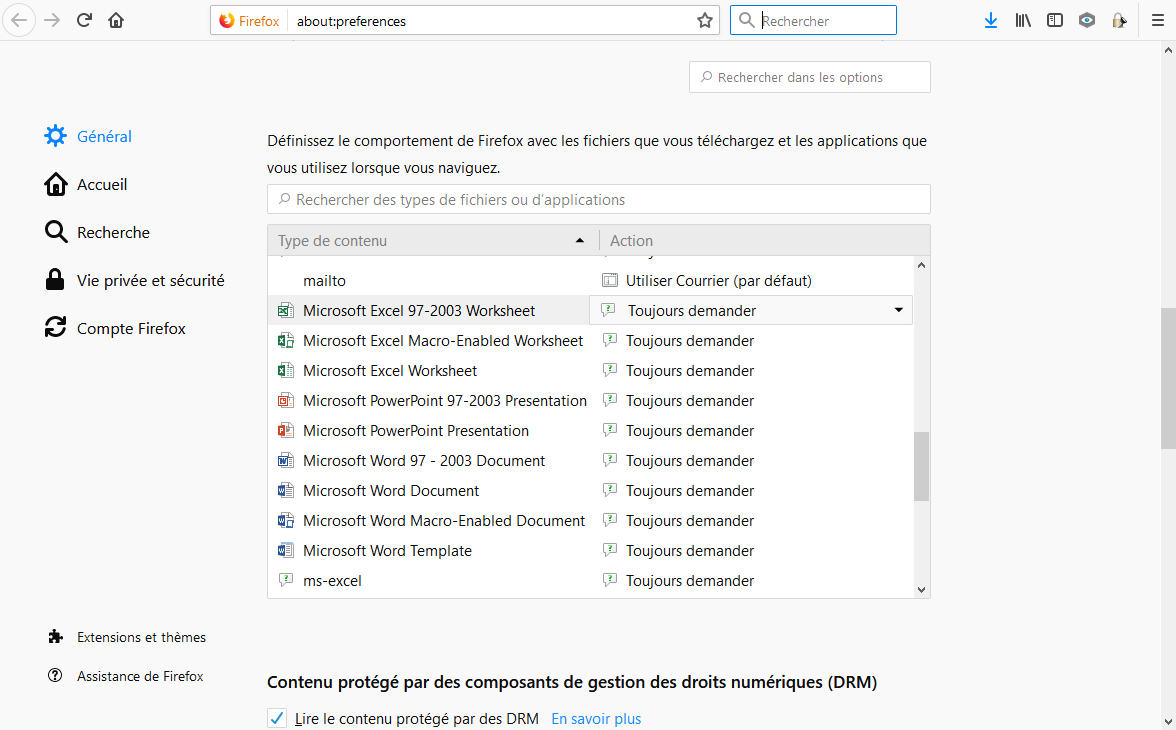
Task: Click the browser reload button
Action: click(84, 20)
